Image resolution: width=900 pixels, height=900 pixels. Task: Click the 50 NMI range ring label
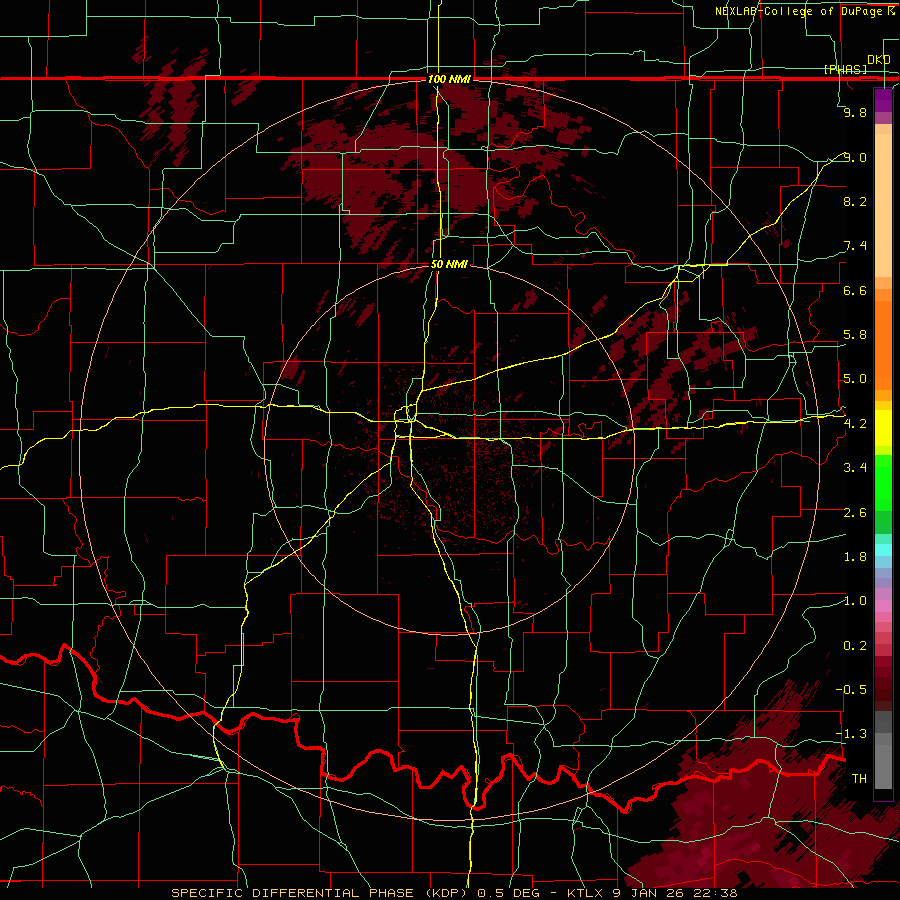(449, 264)
